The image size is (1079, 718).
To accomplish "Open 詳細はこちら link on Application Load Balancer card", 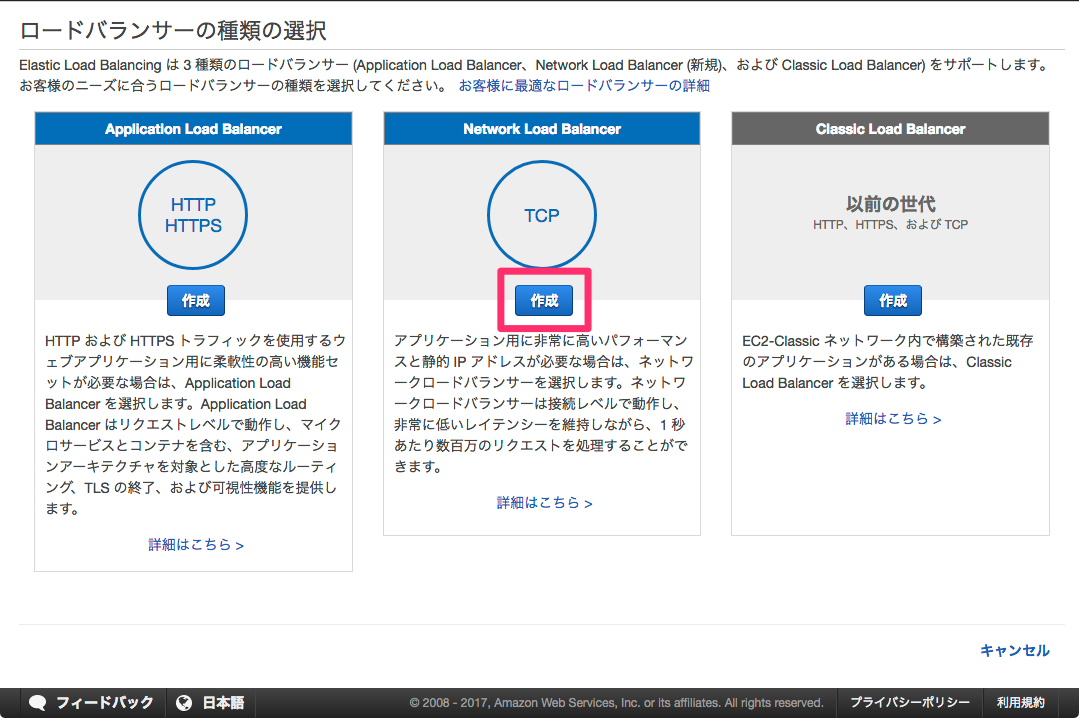I will coord(193,544).
